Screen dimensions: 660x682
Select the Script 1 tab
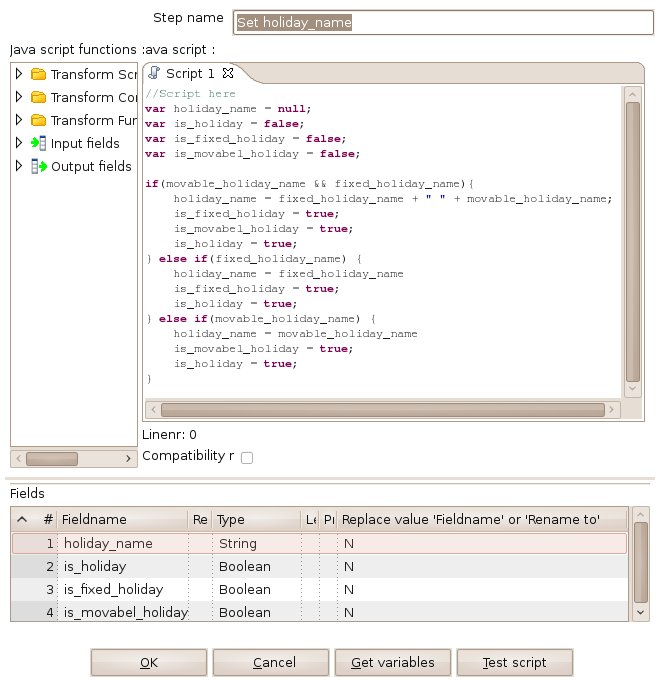coord(190,74)
